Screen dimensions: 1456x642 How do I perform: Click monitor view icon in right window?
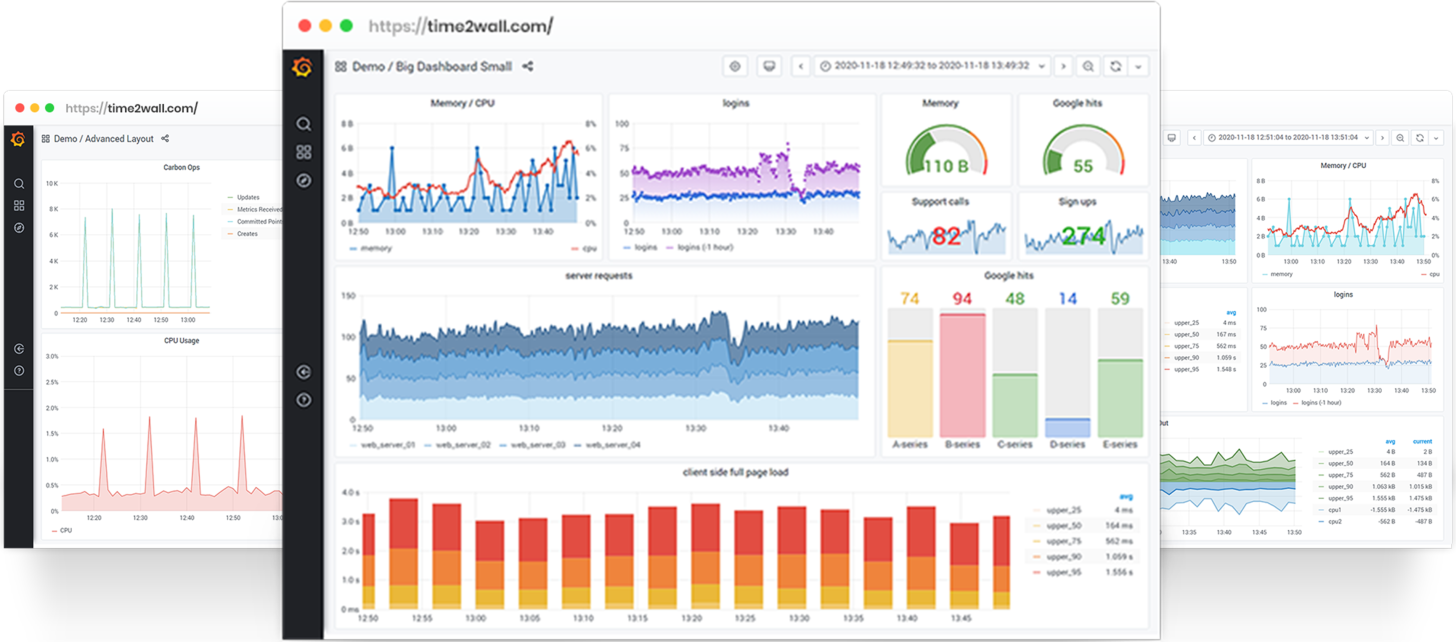pos(1172,138)
